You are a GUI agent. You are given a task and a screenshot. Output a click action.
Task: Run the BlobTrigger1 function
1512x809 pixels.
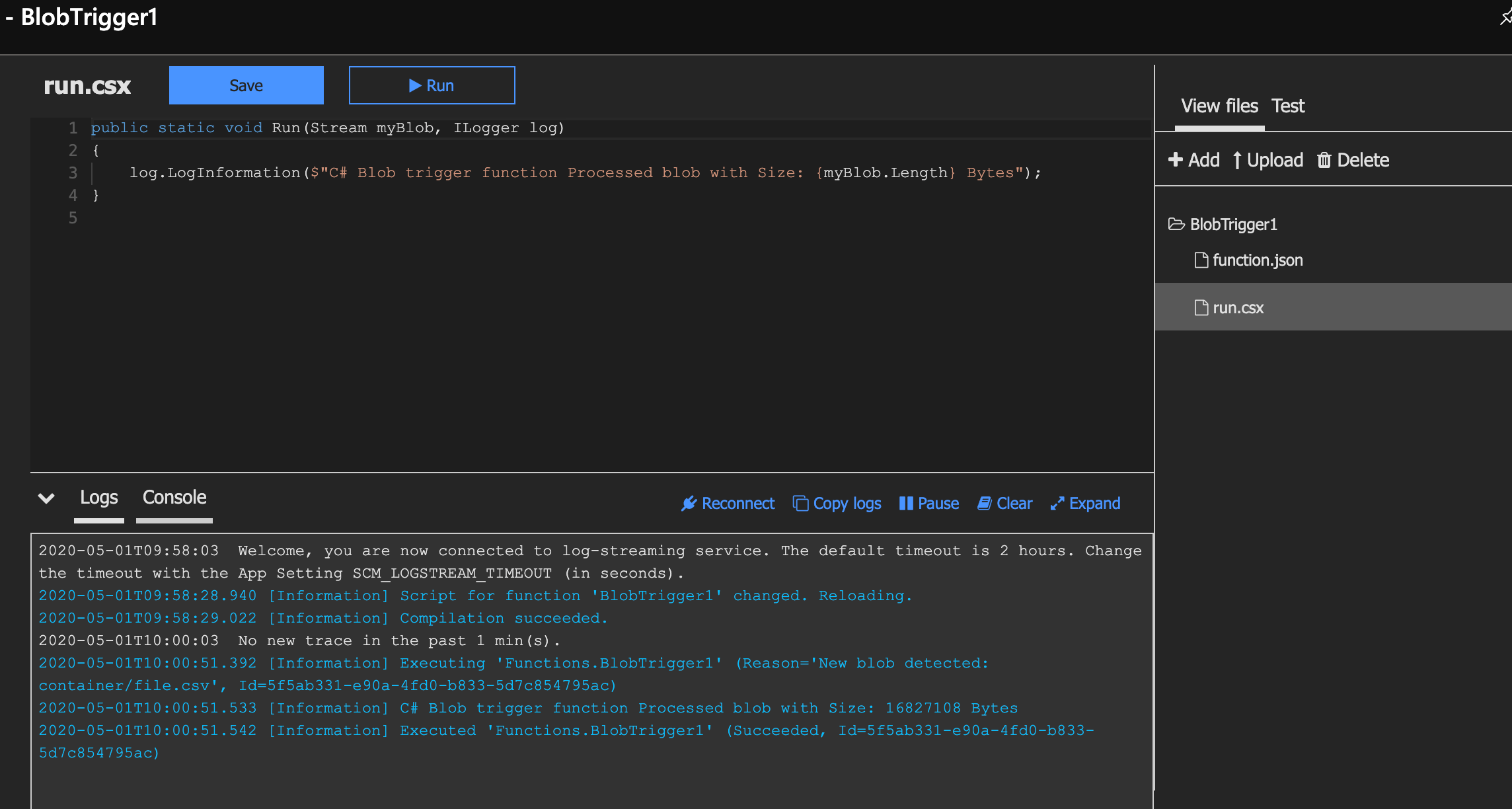click(x=432, y=85)
